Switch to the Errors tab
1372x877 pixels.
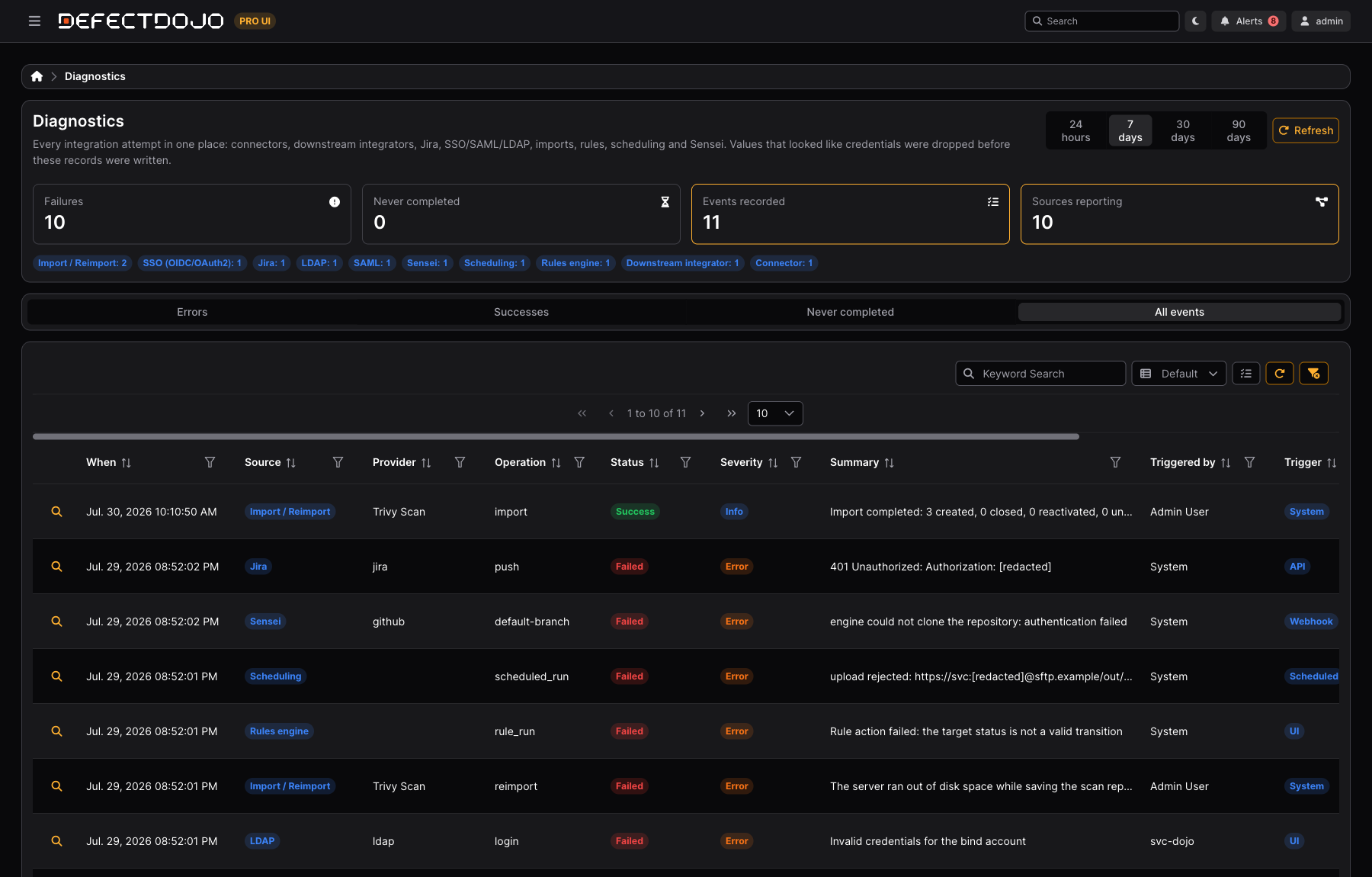192,312
